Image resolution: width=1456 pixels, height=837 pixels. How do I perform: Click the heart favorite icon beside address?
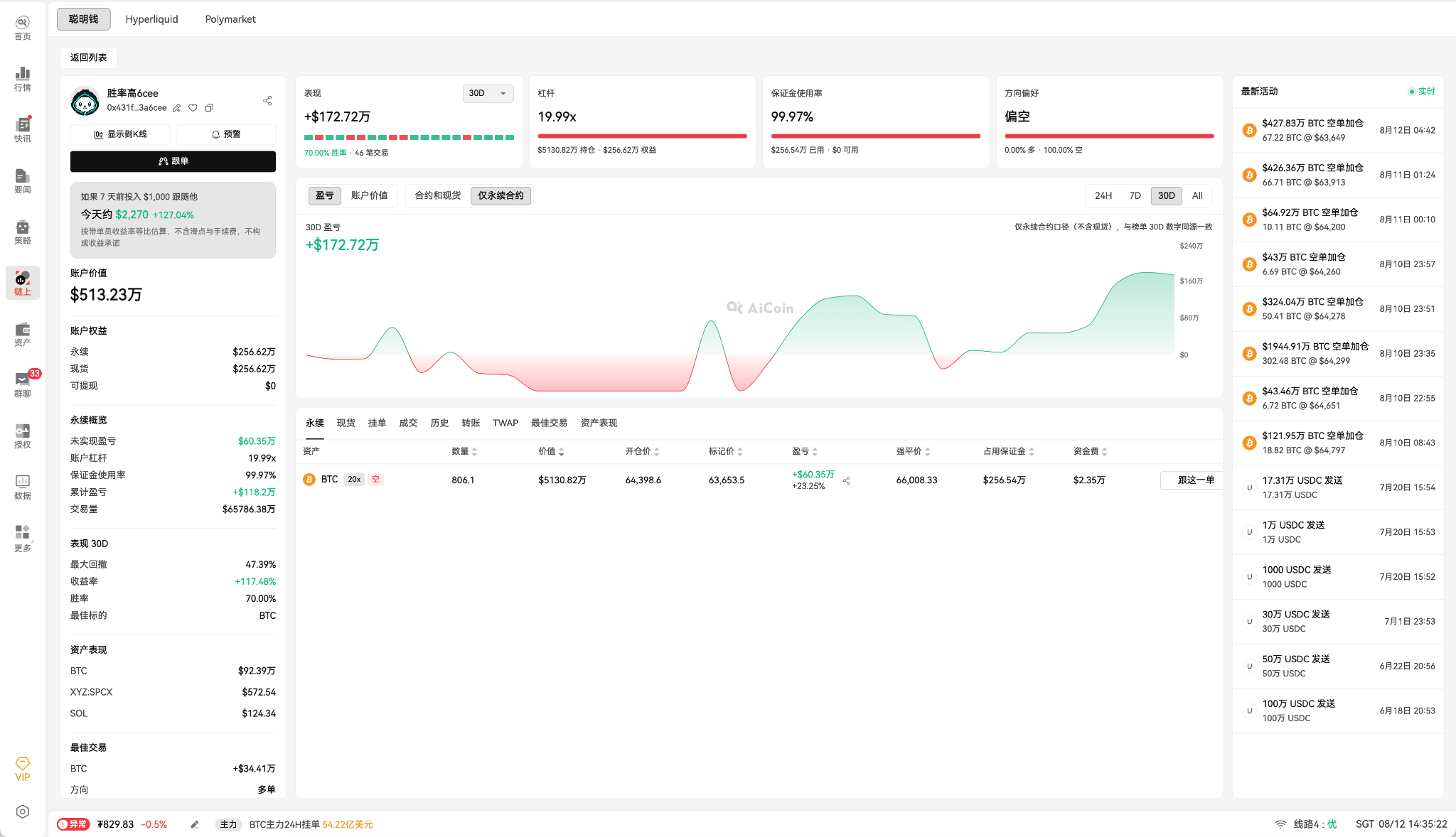(193, 108)
